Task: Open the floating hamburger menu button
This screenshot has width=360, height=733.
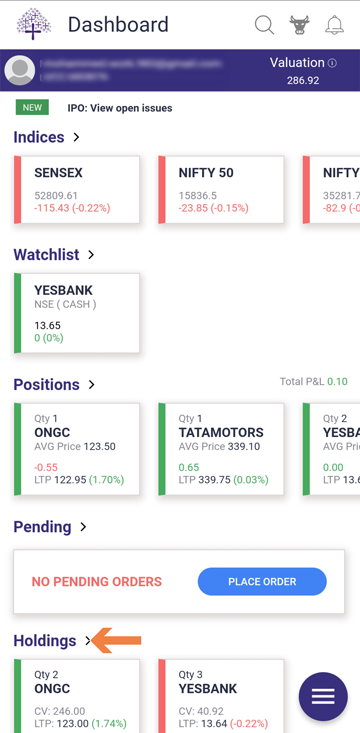Action: coord(323,697)
